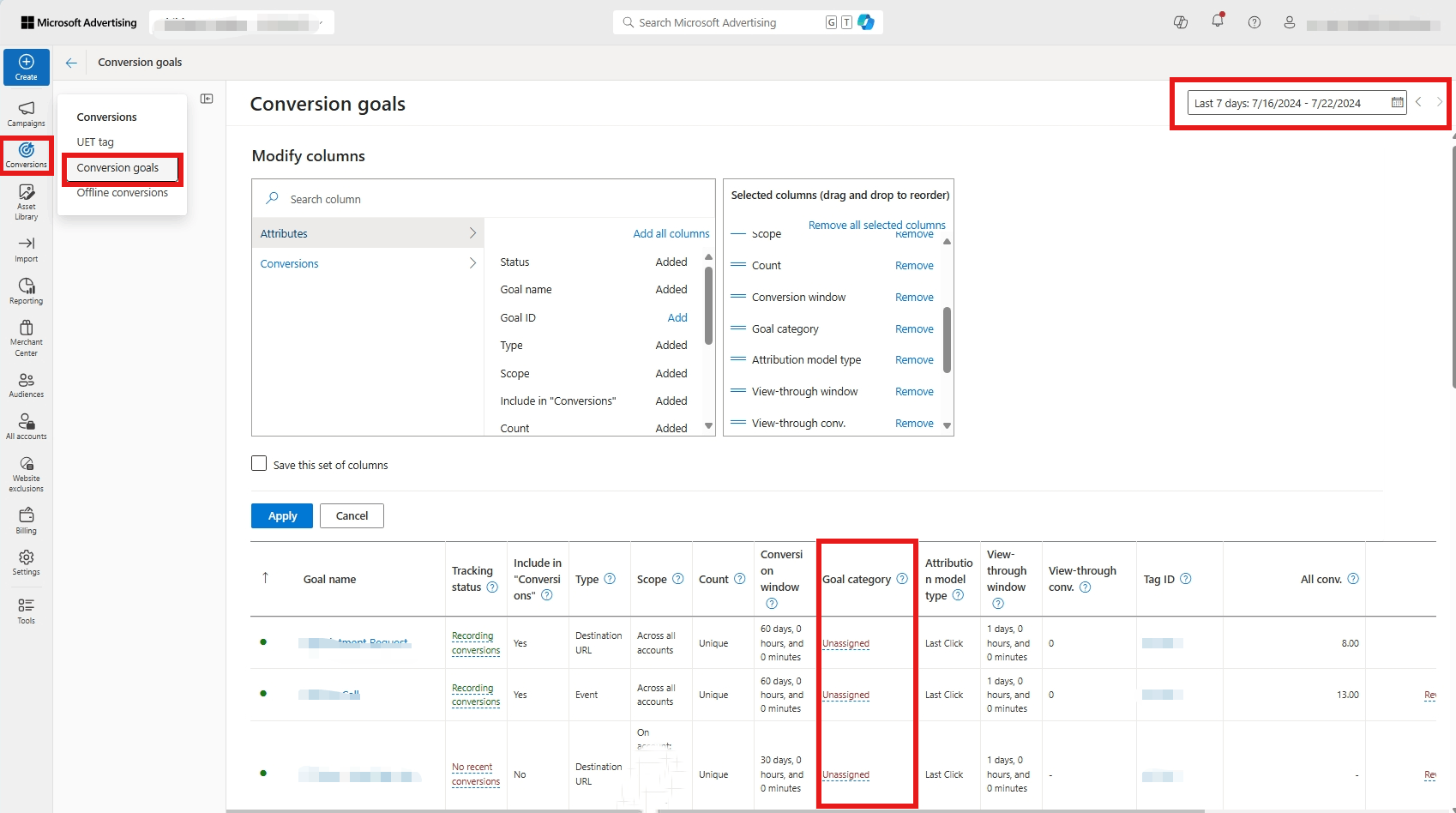Click the available columns list scrollbar
The width and height of the screenshot is (1456, 813).
(708, 305)
